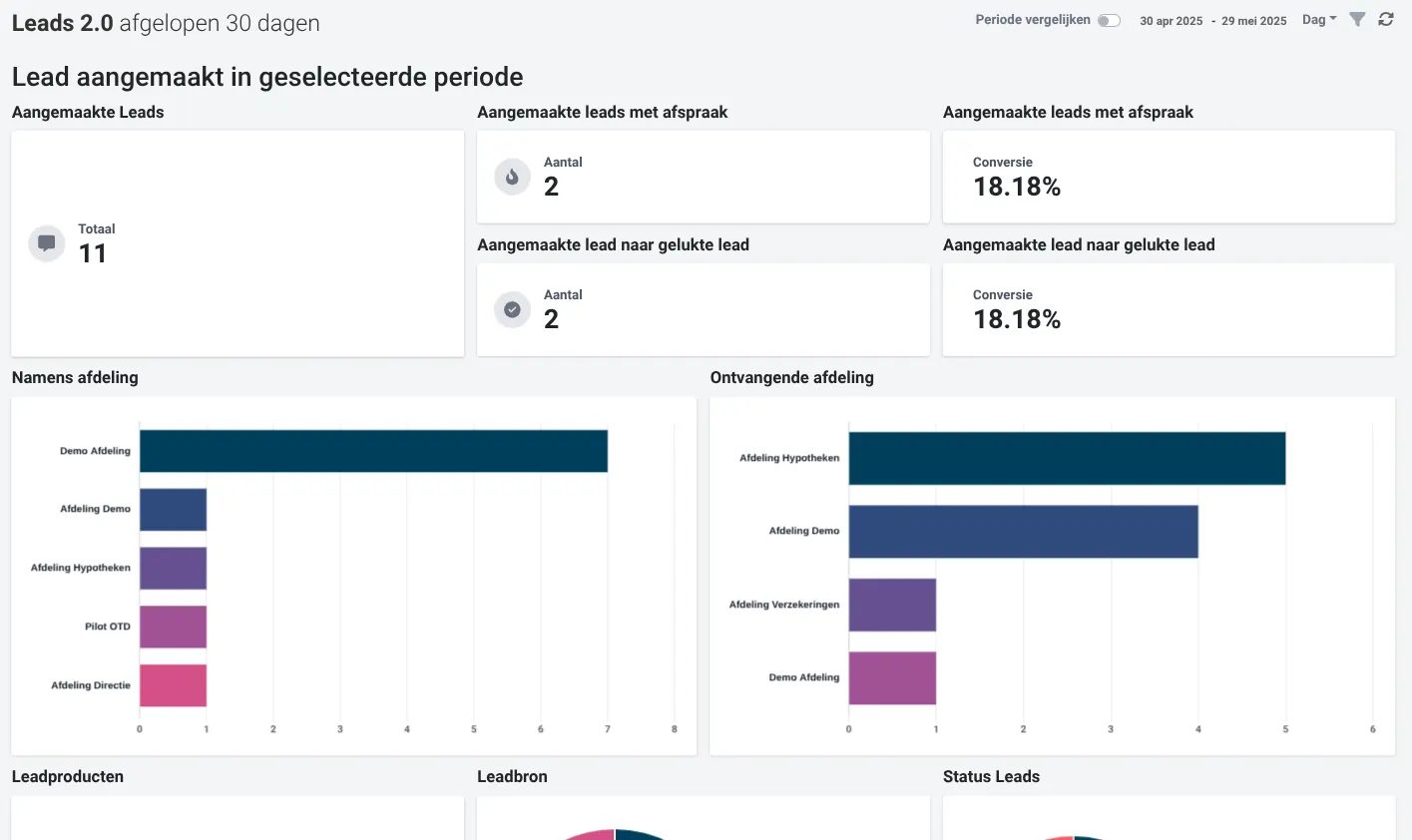Viewport: 1412px width, 840px height.
Task: Open the Dag grouping dropdown
Action: [x=1318, y=20]
